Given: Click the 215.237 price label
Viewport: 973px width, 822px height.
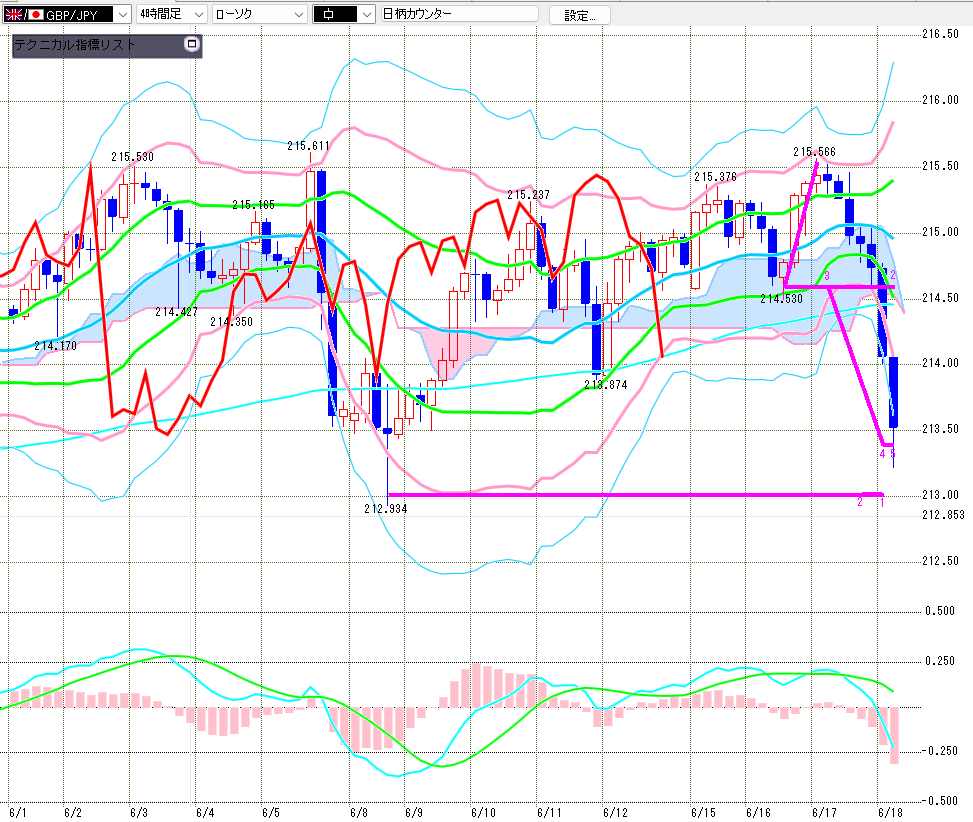Looking at the screenshot, I should (529, 195).
